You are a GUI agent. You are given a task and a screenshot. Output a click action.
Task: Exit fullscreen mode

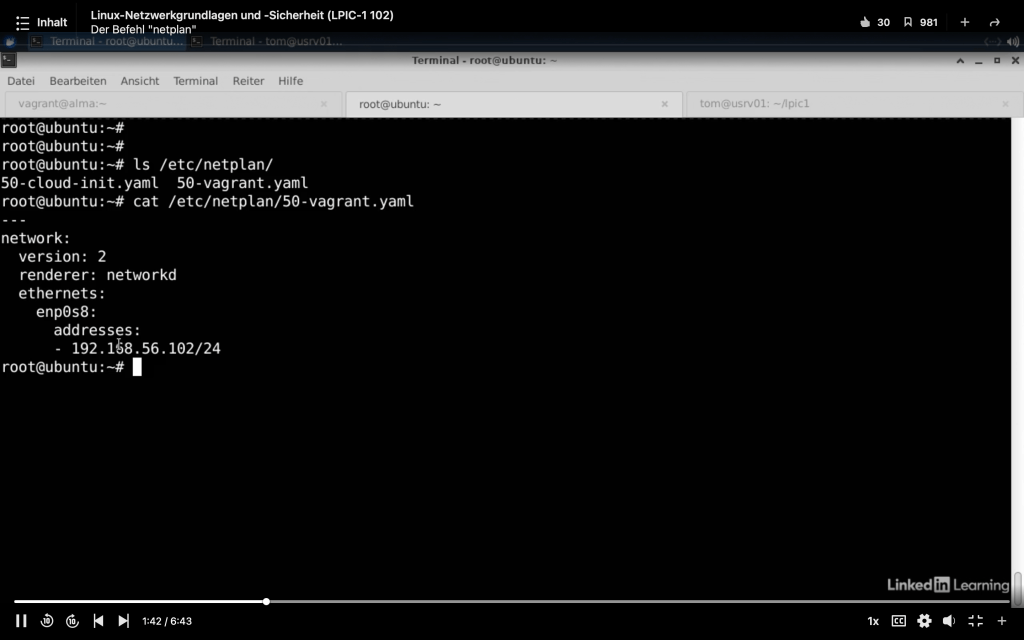975,621
